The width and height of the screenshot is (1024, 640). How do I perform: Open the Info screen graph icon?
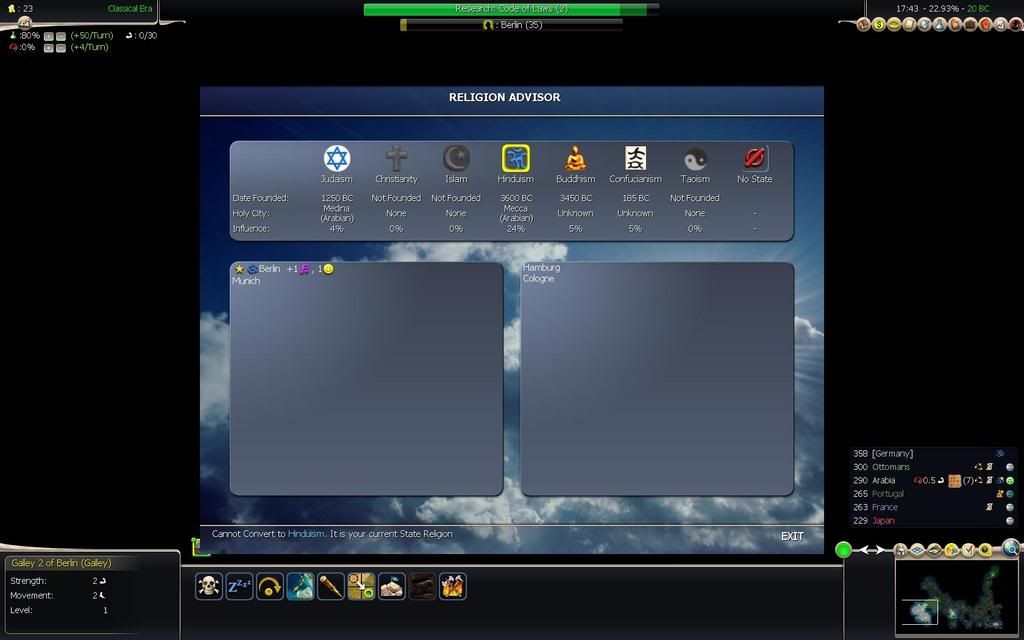point(1000,24)
